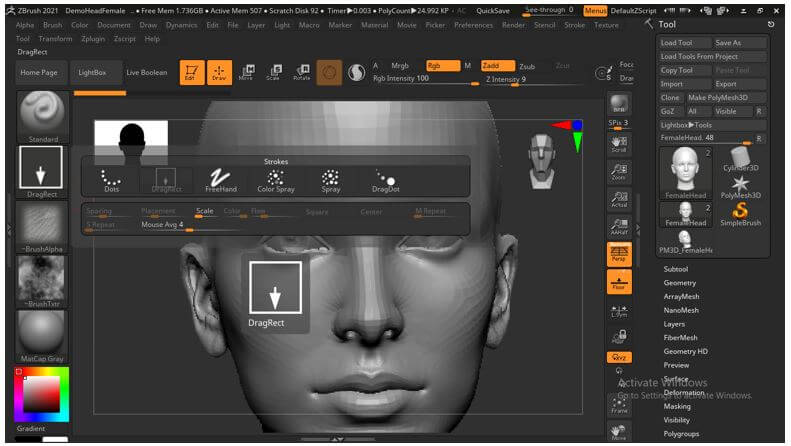This screenshot has height=446, width=791.
Task: Select the Scale transform icon
Action: 273,72
